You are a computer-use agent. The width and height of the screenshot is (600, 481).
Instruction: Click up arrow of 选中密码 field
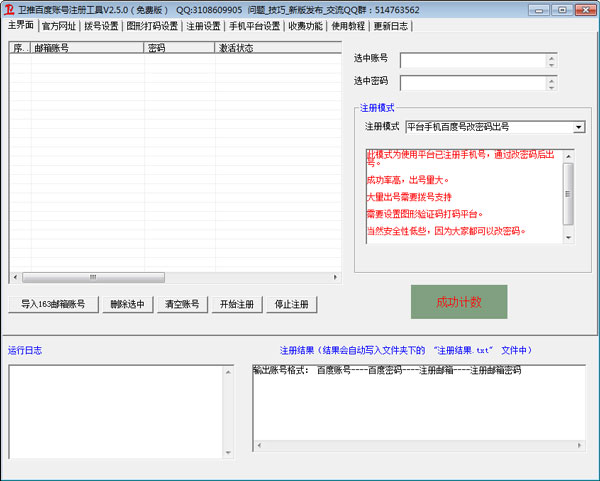(x=551, y=80)
